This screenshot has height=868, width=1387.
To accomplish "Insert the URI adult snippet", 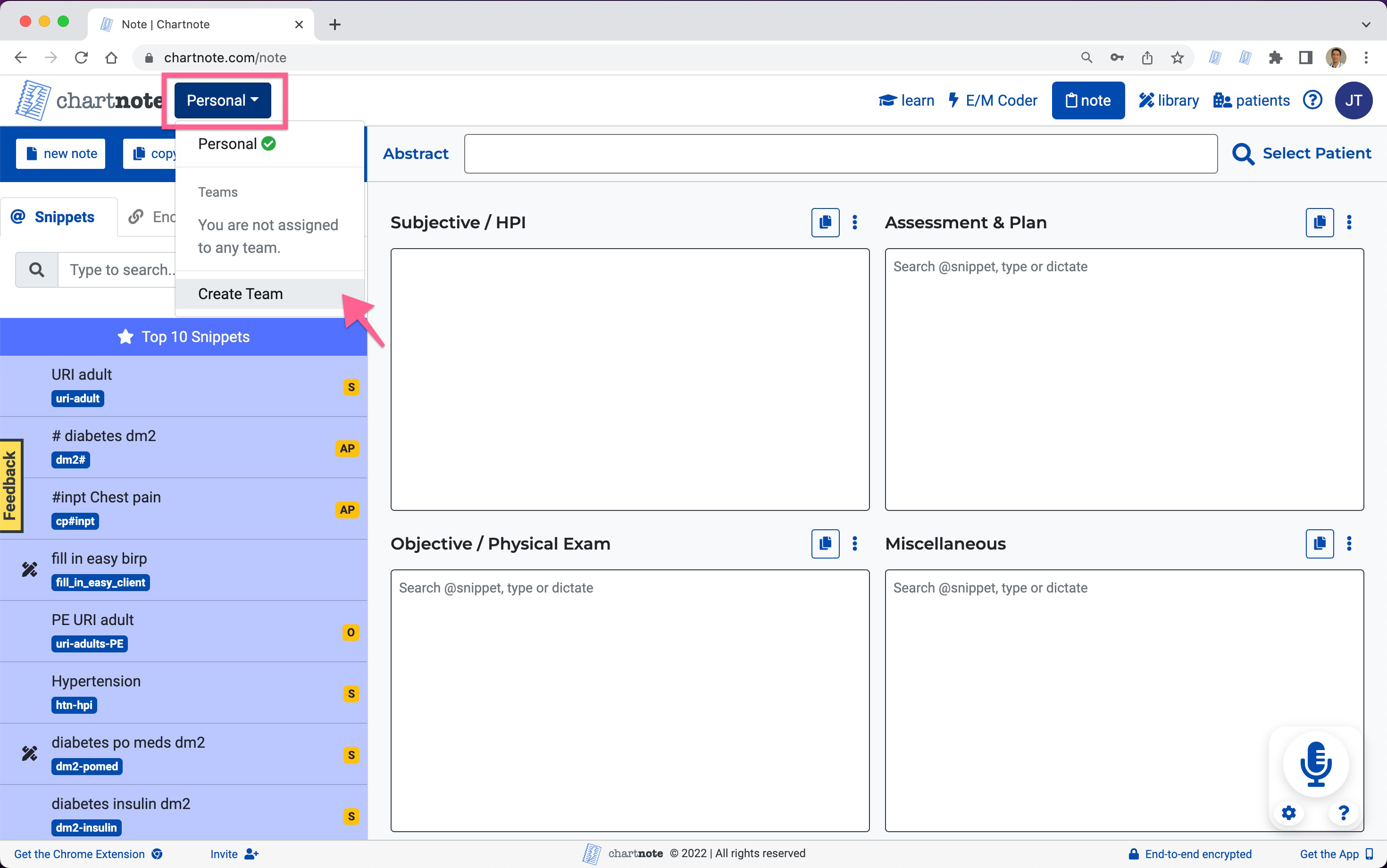I will [x=184, y=386].
